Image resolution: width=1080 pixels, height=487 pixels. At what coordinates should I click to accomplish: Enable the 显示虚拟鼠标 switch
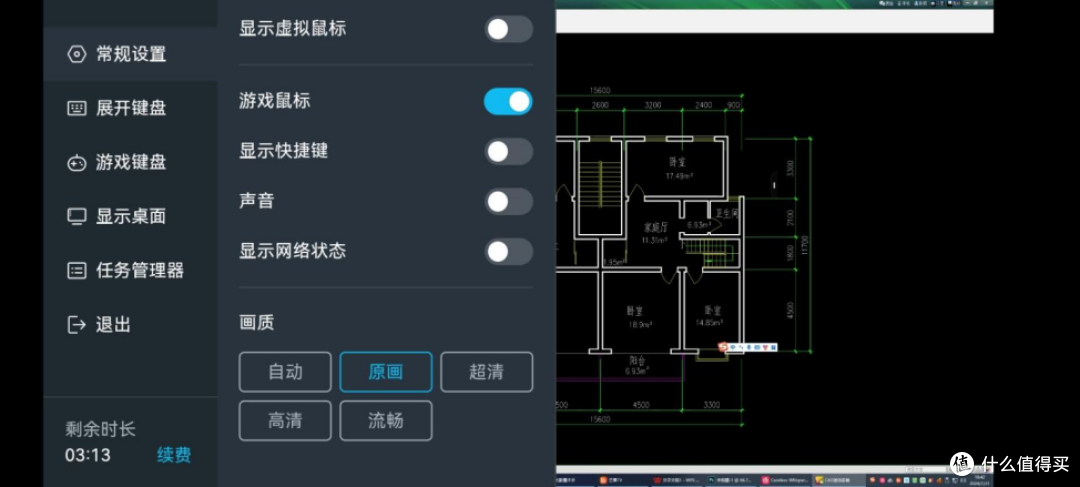508,29
